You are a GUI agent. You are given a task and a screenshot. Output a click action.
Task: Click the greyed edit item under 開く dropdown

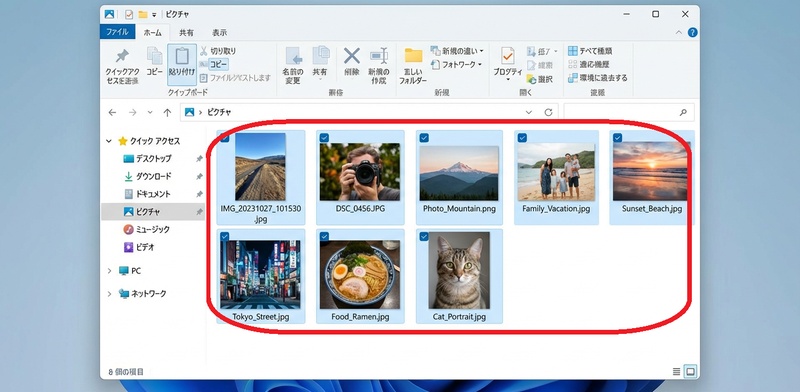[539, 65]
